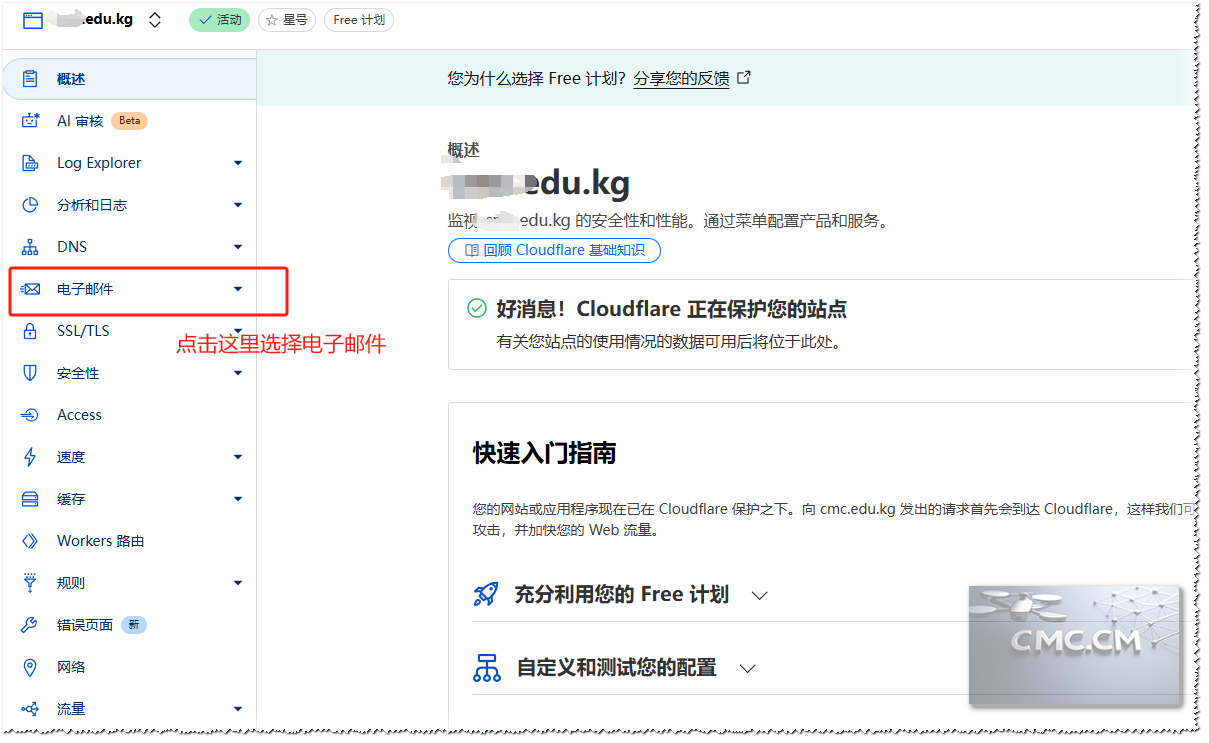Click the DNS network tree icon
1209x743 pixels.
pyautogui.click(x=30, y=247)
